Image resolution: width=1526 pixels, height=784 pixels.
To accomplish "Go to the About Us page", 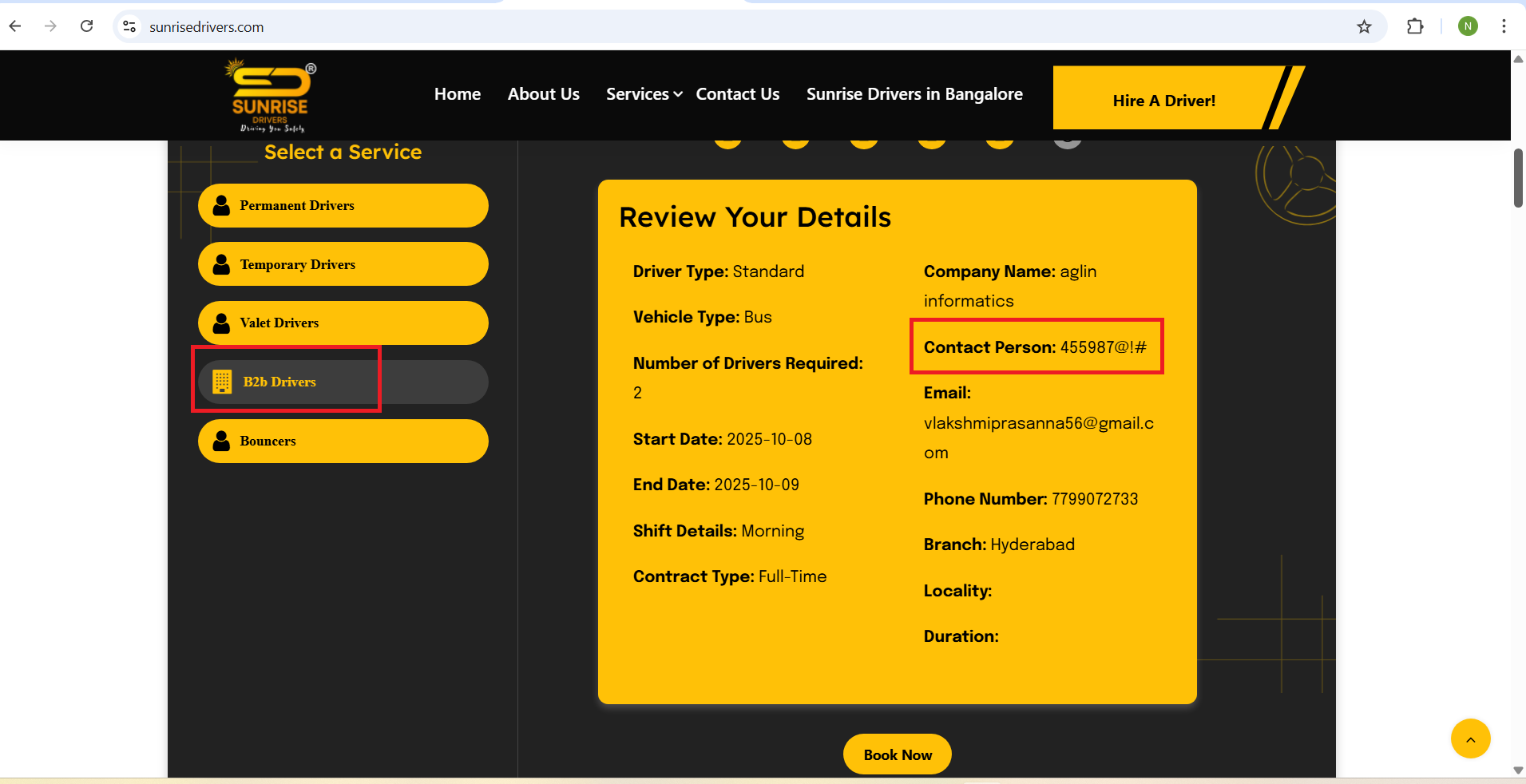I will [x=543, y=94].
